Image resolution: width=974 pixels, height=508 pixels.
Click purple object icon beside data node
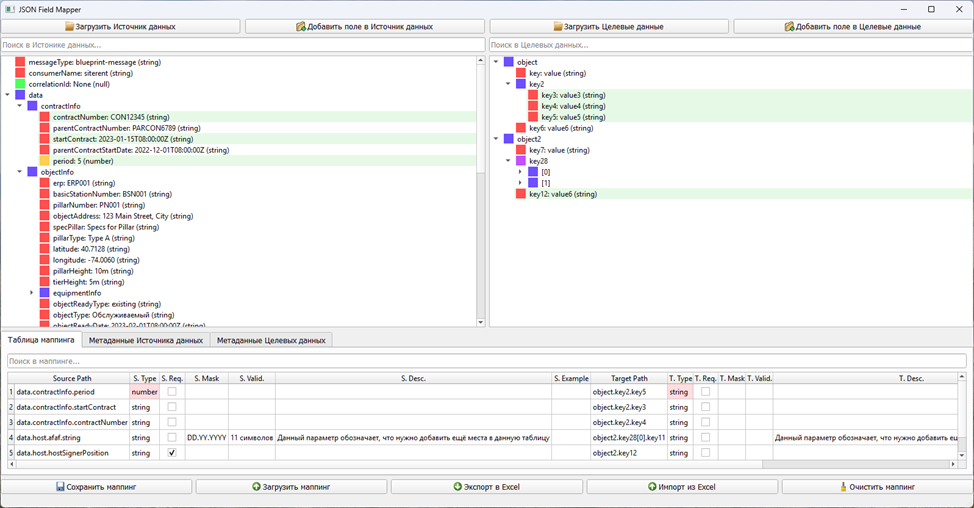(20, 95)
